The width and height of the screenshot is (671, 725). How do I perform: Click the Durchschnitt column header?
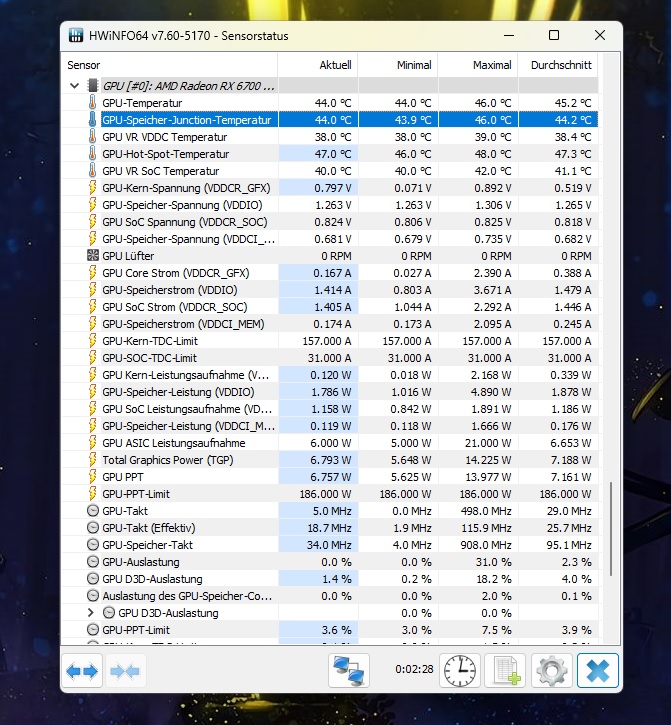[559, 65]
